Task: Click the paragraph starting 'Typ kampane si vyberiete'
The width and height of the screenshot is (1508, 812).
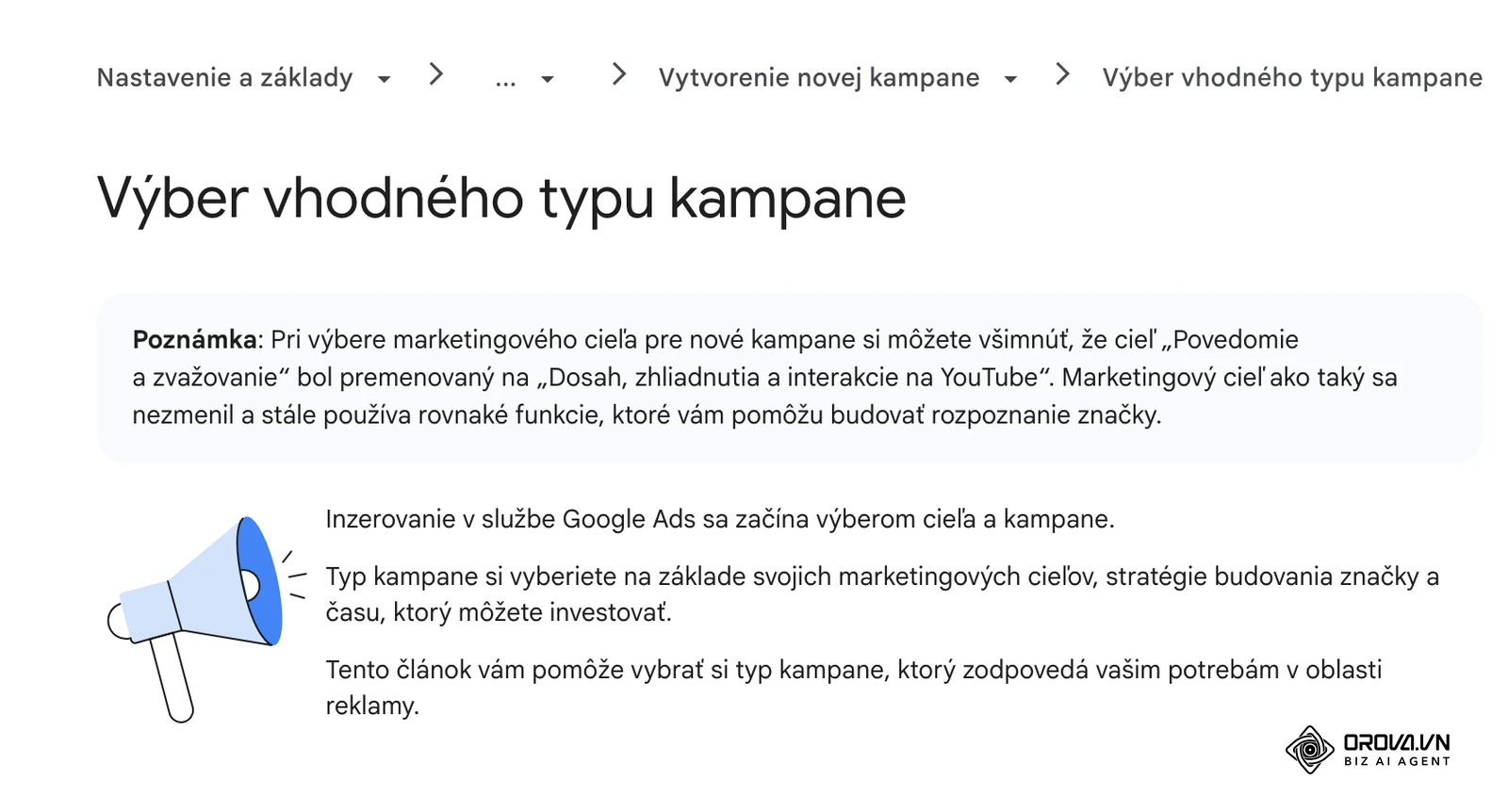Action: pyautogui.click(x=882, y=594)
